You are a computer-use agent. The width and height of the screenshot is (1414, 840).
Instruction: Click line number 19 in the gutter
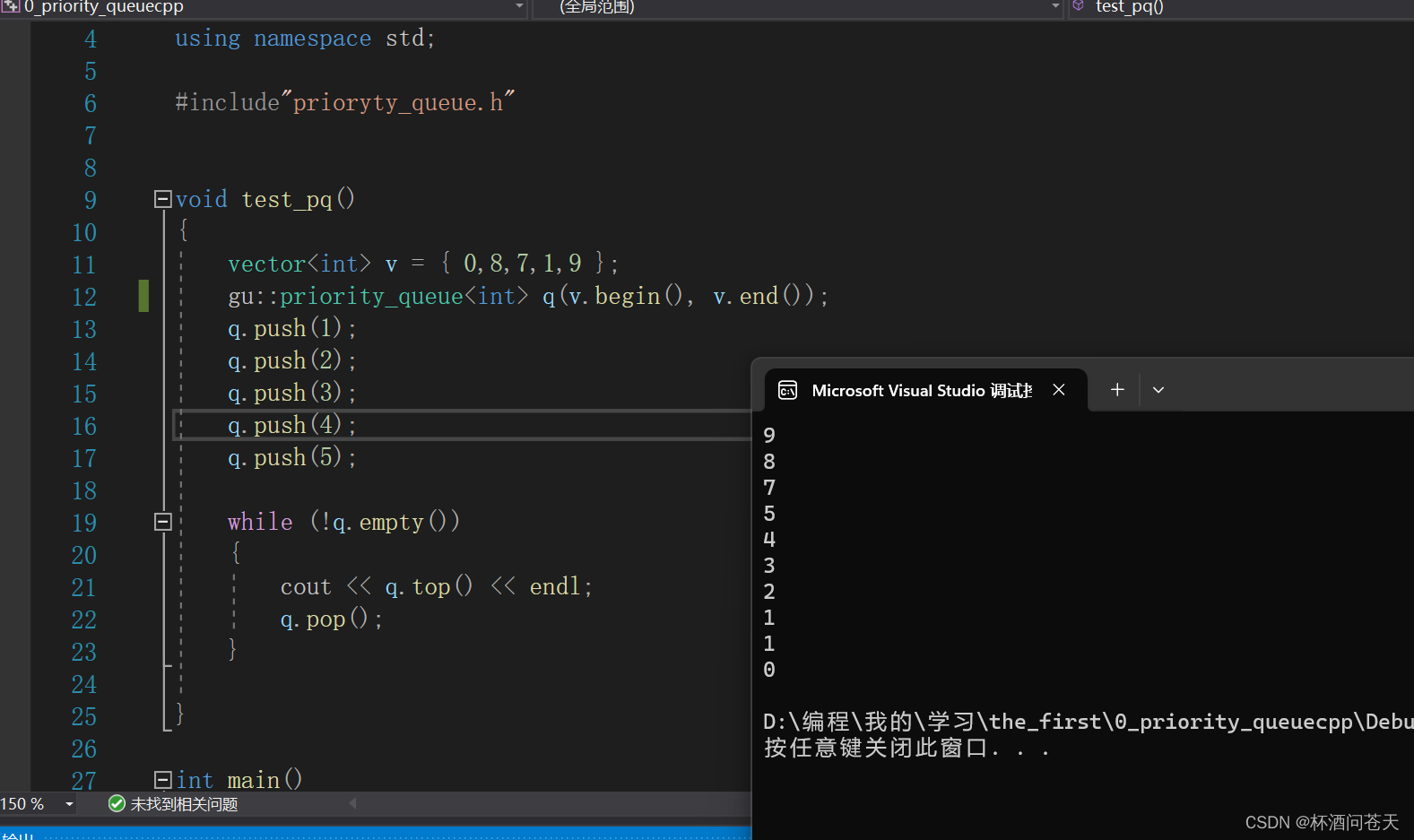[x=84, y=523]
